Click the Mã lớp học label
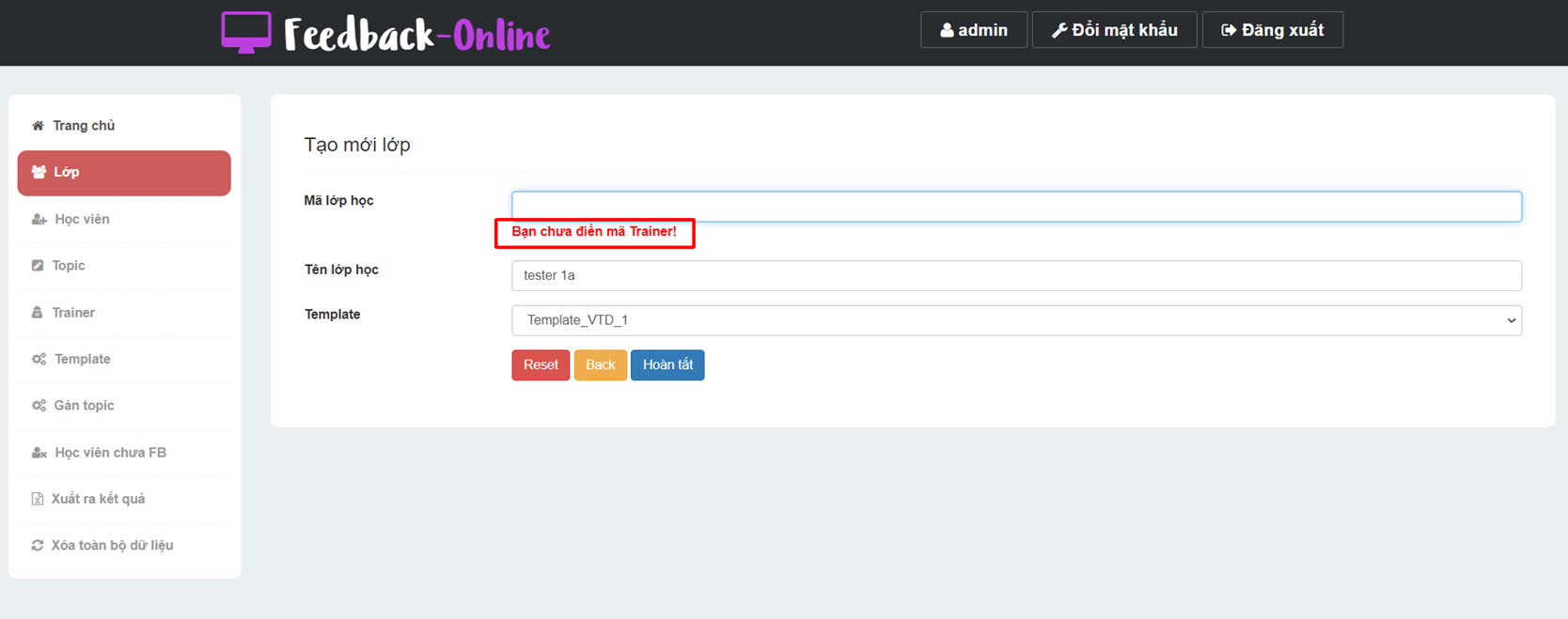The height and width of the screenshot is (619, 1568). pyautogui.click(x=338, y=200)
